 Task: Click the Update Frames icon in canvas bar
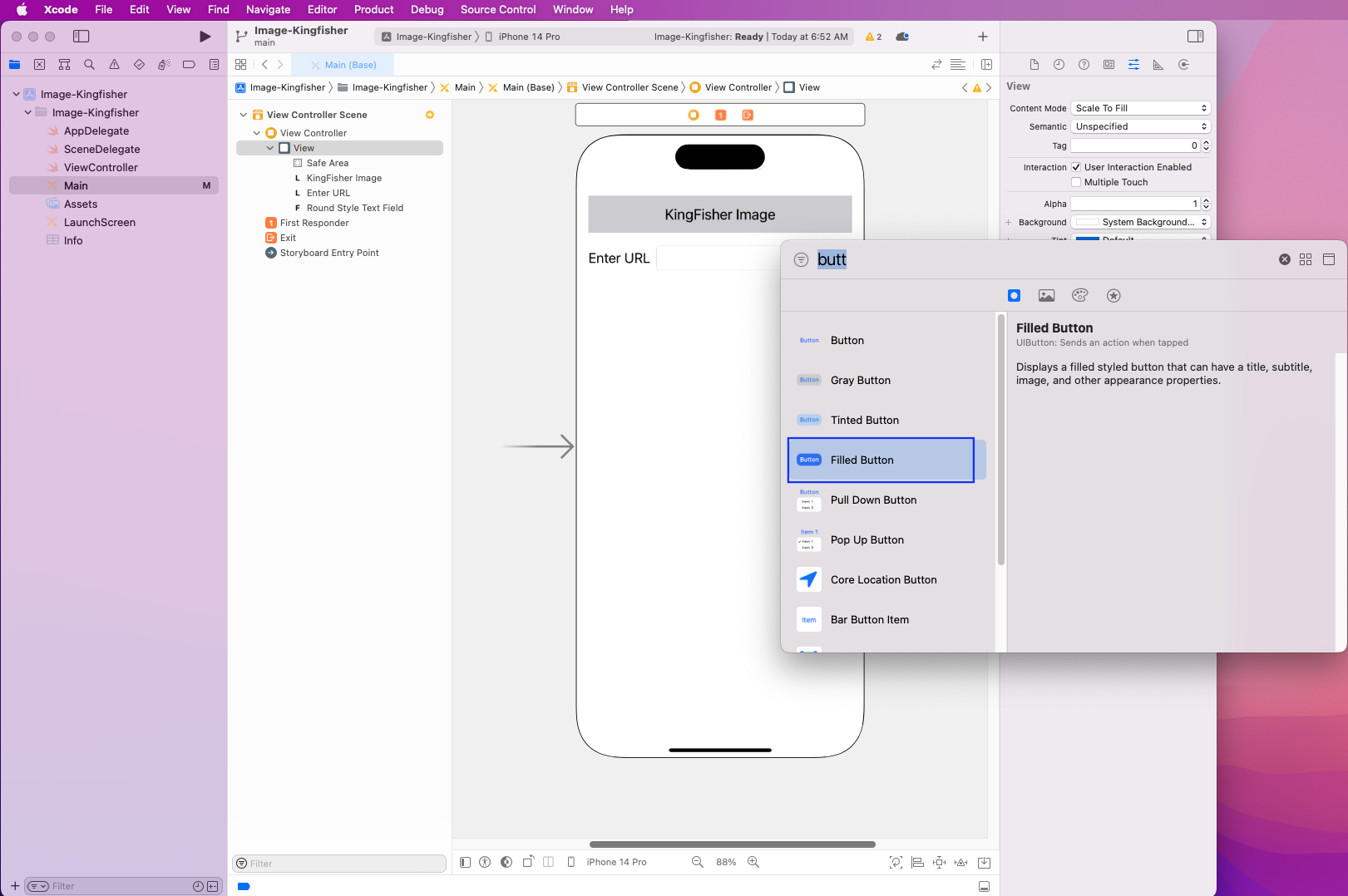pyautogui.click(x=896, y=863)
